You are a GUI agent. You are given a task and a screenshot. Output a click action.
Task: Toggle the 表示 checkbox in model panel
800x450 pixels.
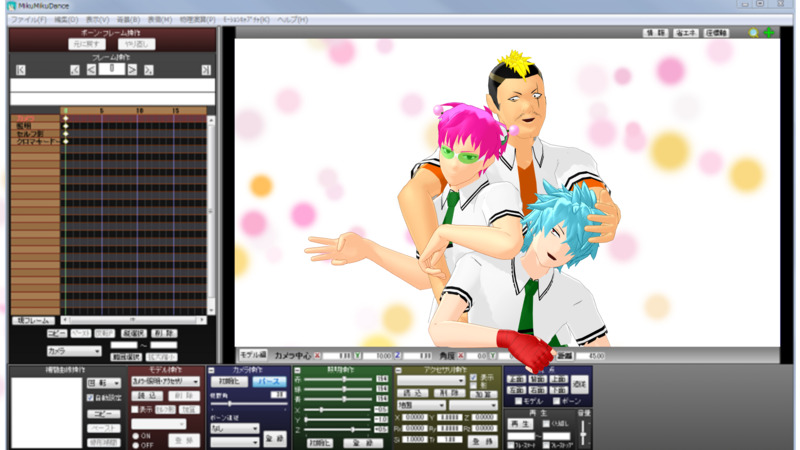tap(135, 409)
